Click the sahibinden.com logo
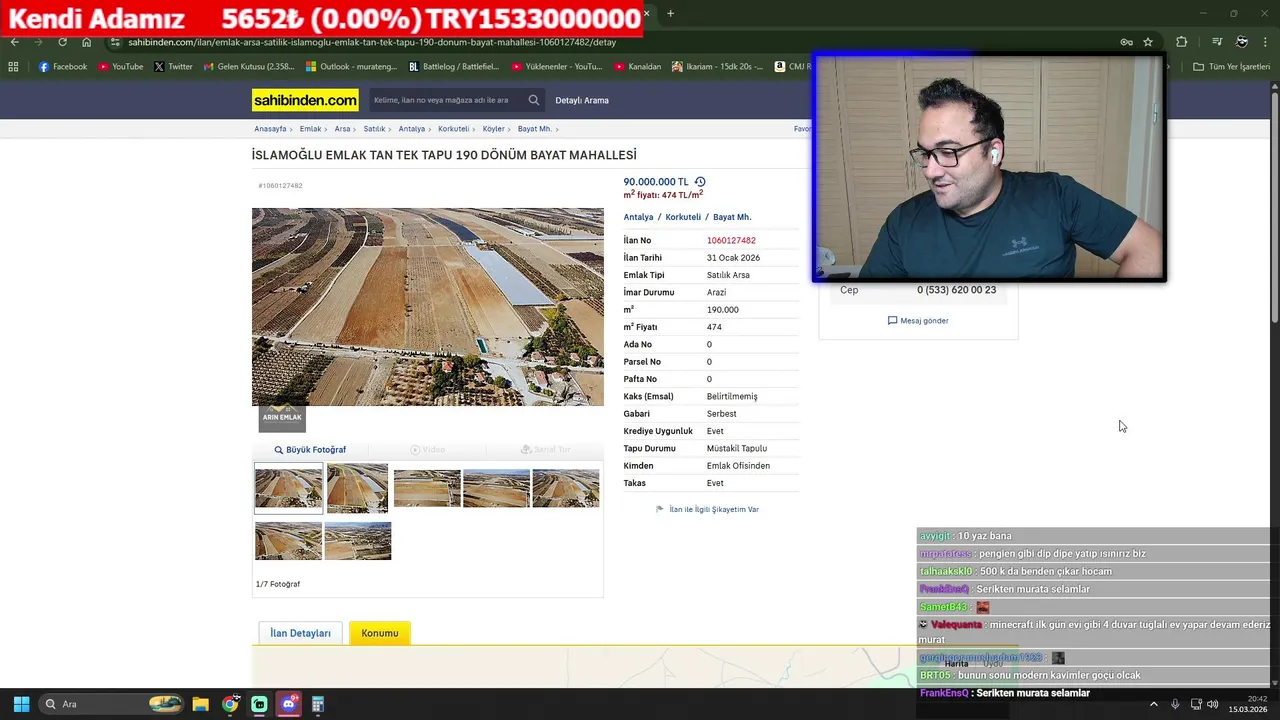The width and height of the screenshot is (1280, 720). pos(305,100)
